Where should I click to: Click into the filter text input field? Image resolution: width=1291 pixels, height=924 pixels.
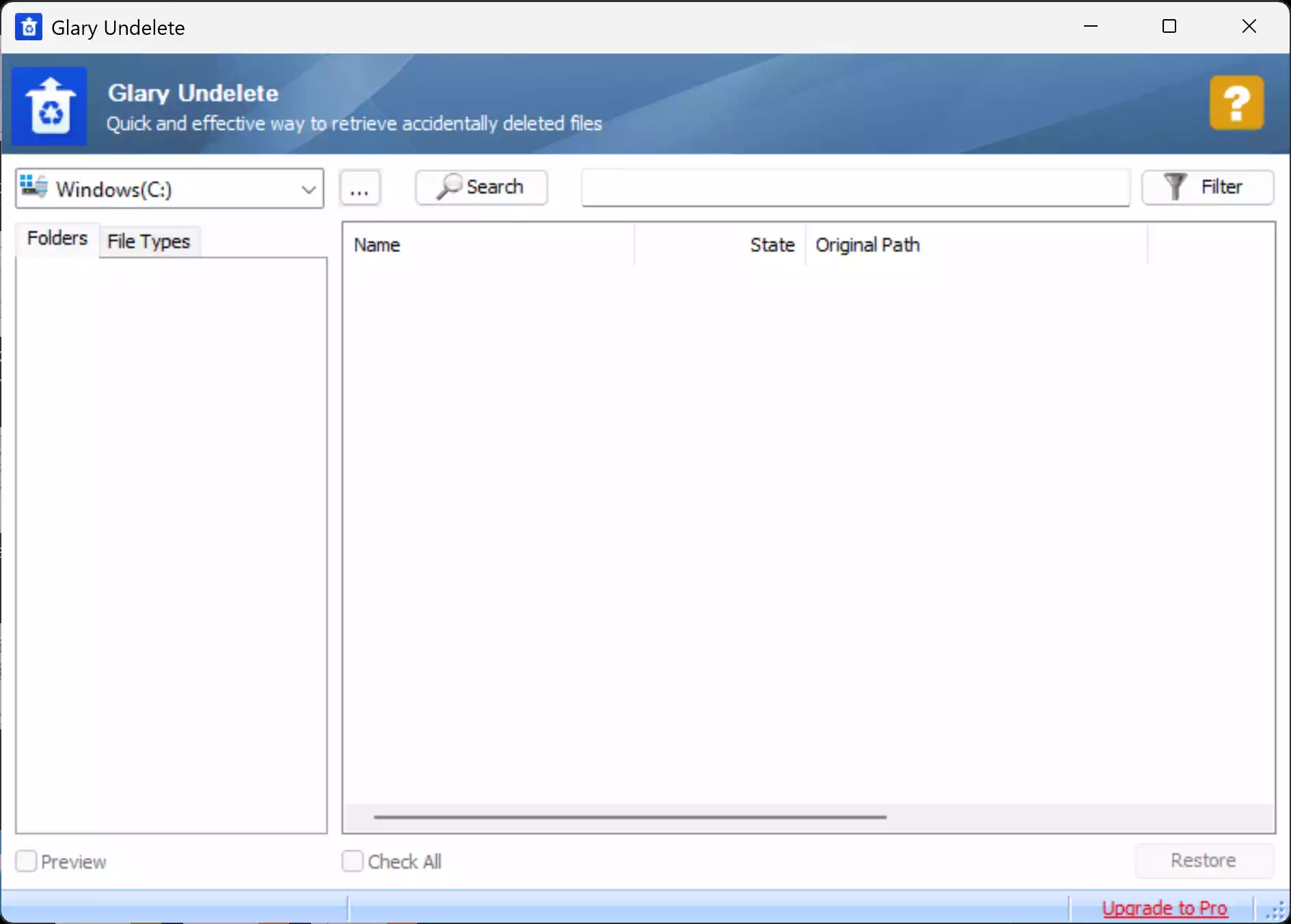coord(854,188)
